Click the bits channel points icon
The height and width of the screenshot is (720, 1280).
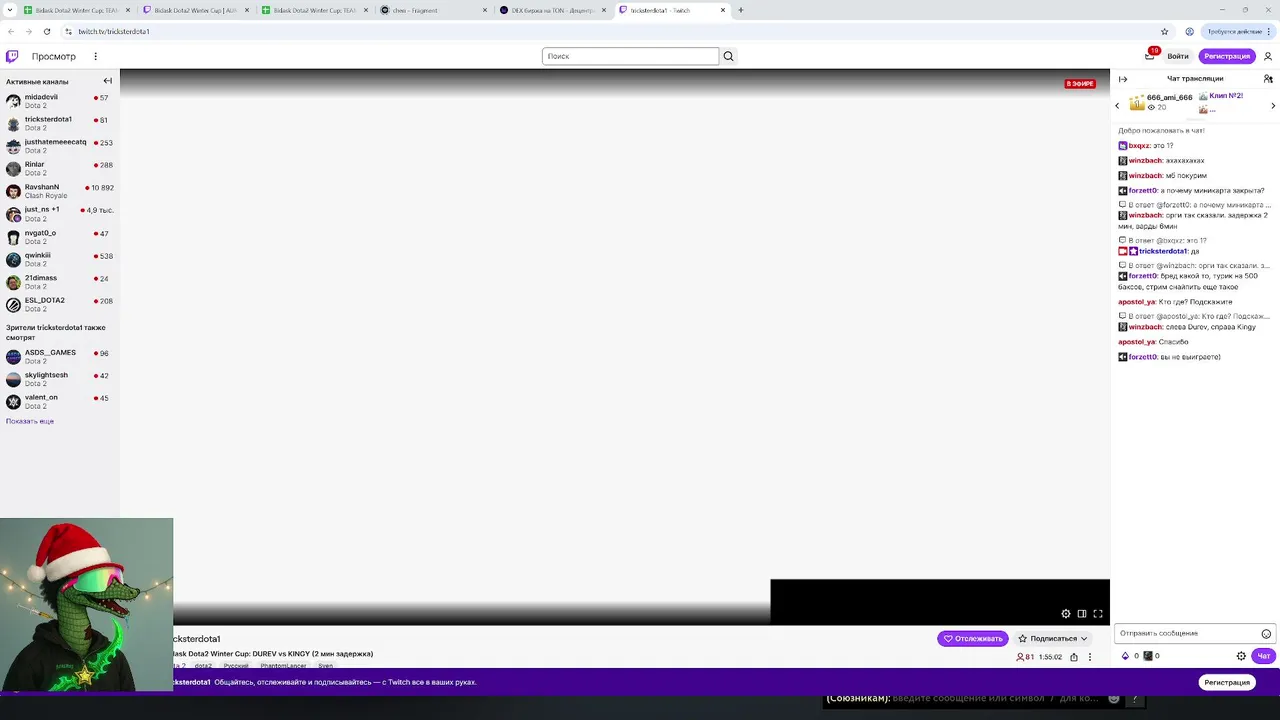click(x=1125, y=656)
